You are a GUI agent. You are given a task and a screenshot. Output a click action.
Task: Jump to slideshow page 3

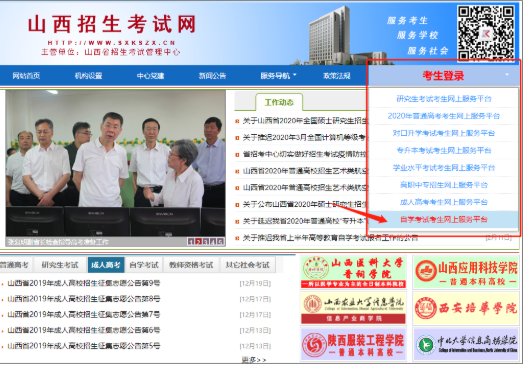click(206, 241)
